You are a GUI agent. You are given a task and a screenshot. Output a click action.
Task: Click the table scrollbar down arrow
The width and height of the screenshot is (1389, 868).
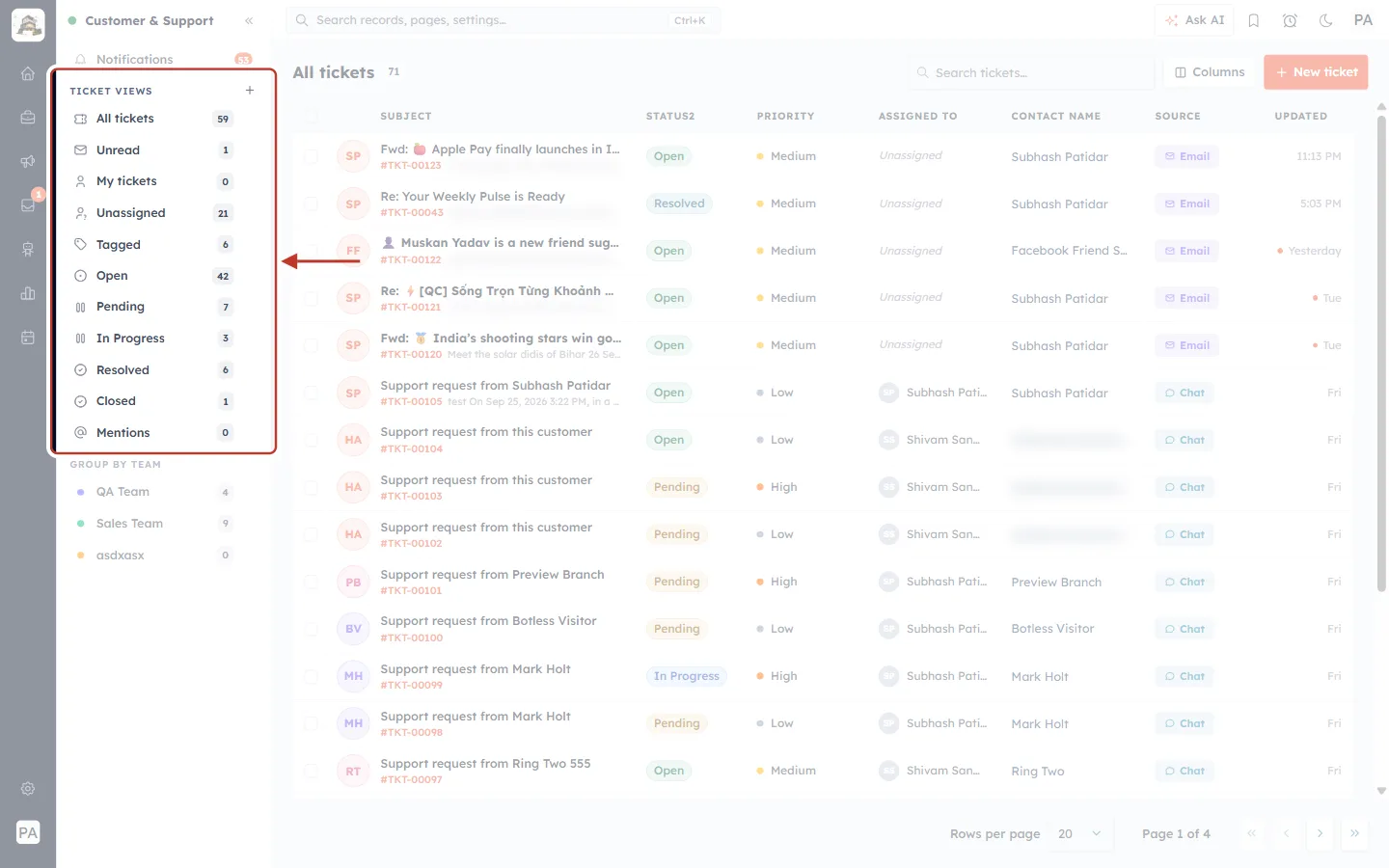[x=1381, y=790]
